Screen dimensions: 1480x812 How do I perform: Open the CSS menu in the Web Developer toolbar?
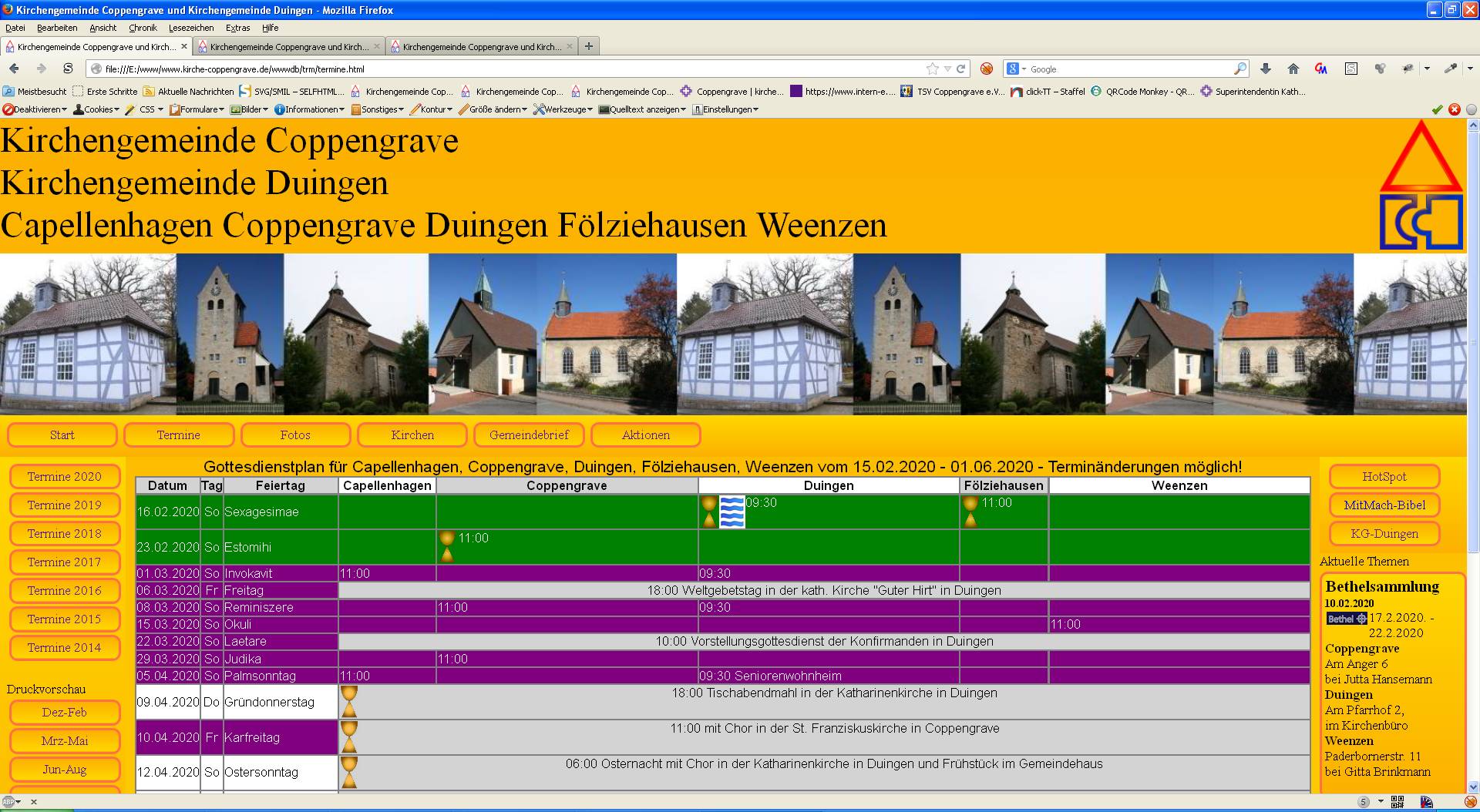(x=146, y=109)
